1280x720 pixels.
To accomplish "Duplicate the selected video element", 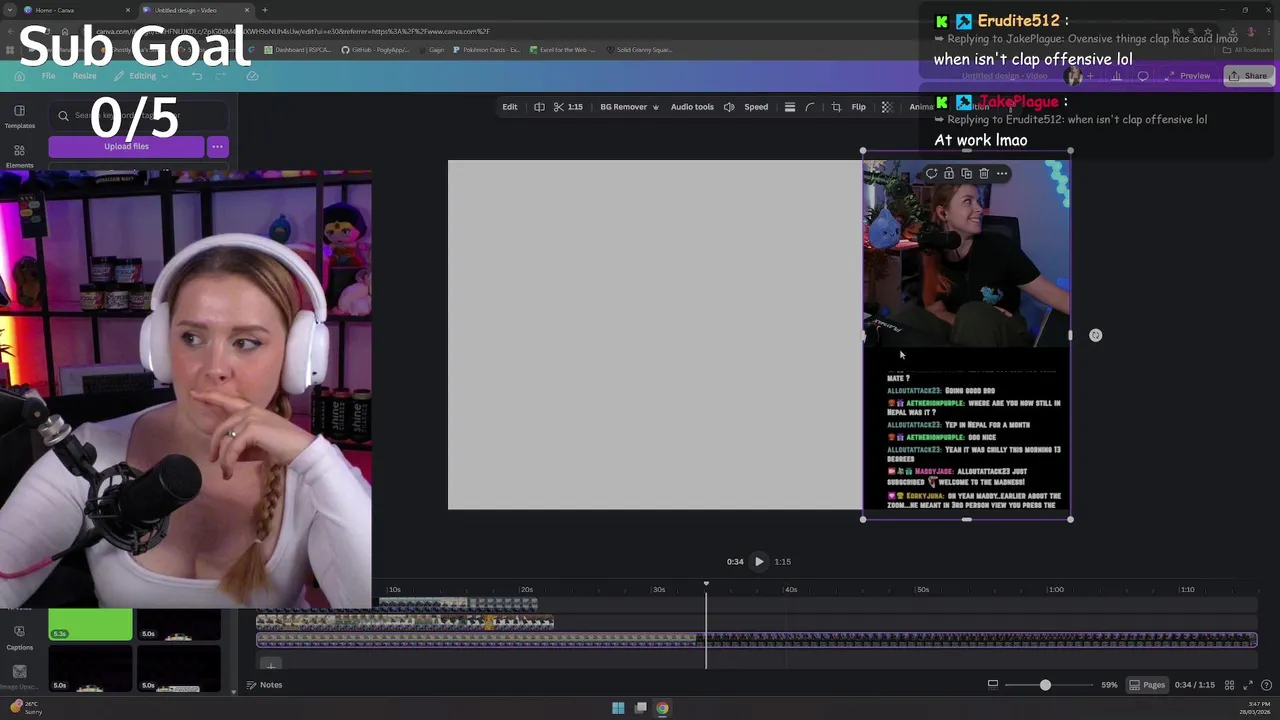I will point(966,173).
